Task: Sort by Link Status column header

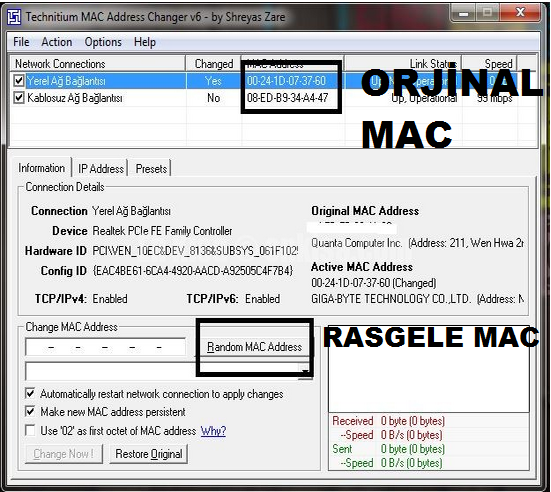Action: click(402, 64)
